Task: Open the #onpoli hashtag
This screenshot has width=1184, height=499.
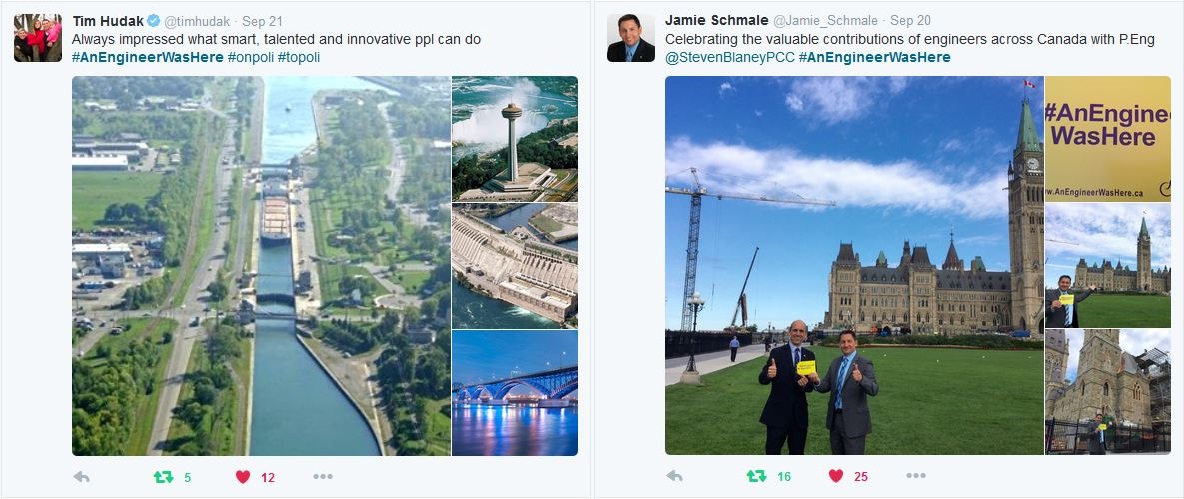Action: click(250, 57)
